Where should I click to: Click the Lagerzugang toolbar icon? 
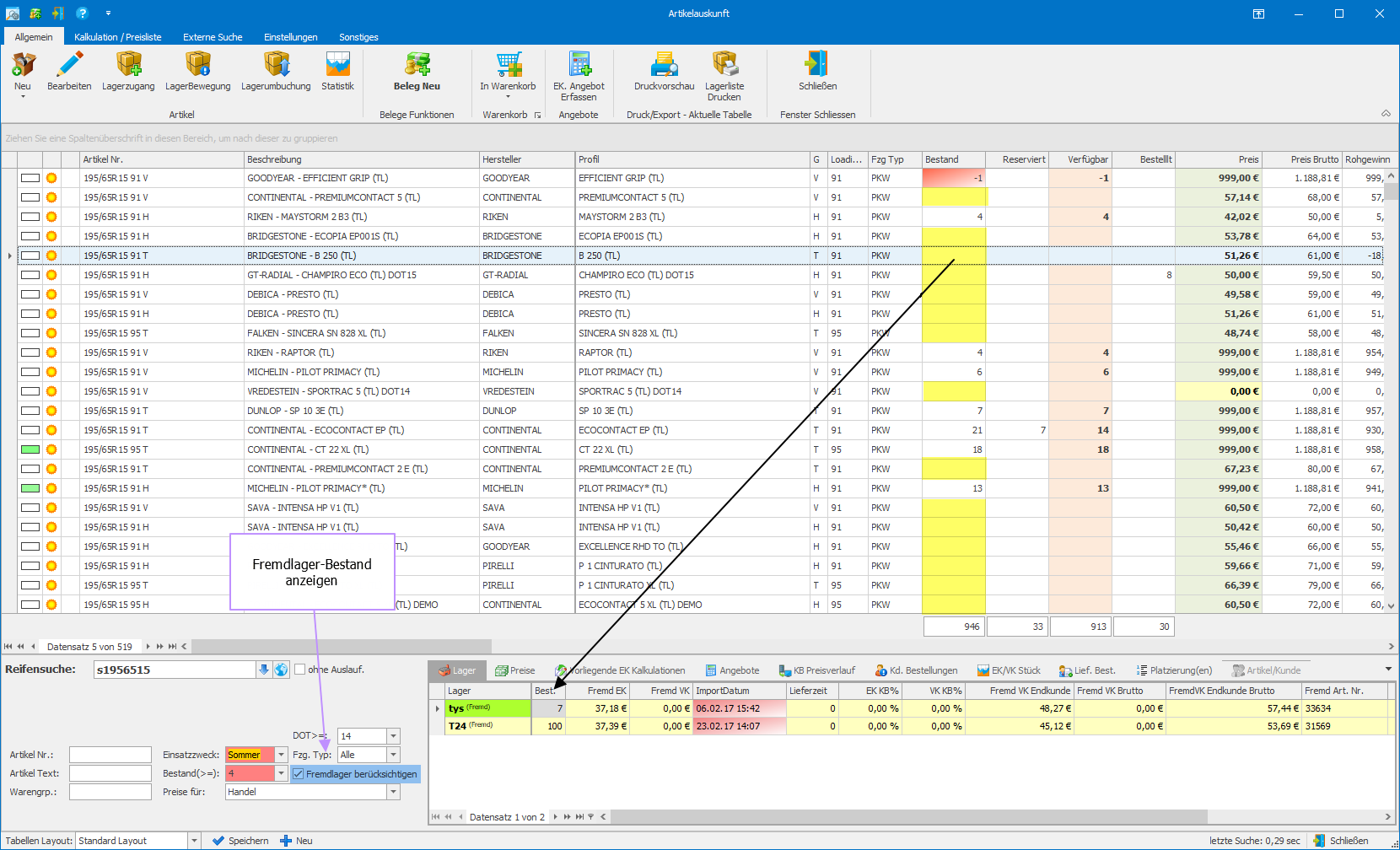pos(128,65)
